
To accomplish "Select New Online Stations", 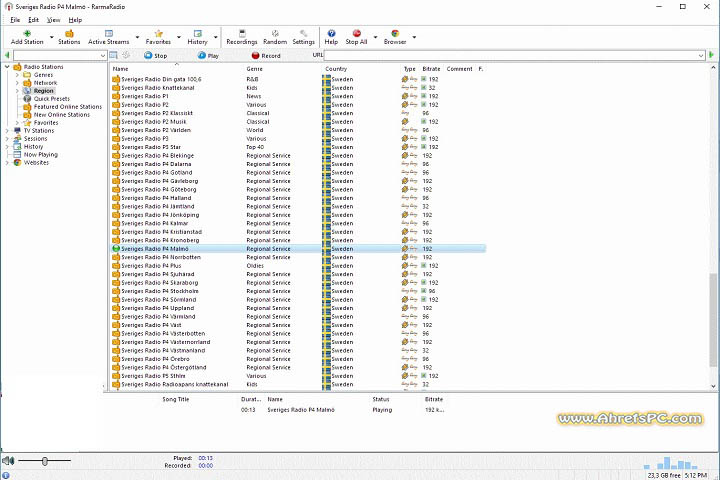I will [62, 115].
